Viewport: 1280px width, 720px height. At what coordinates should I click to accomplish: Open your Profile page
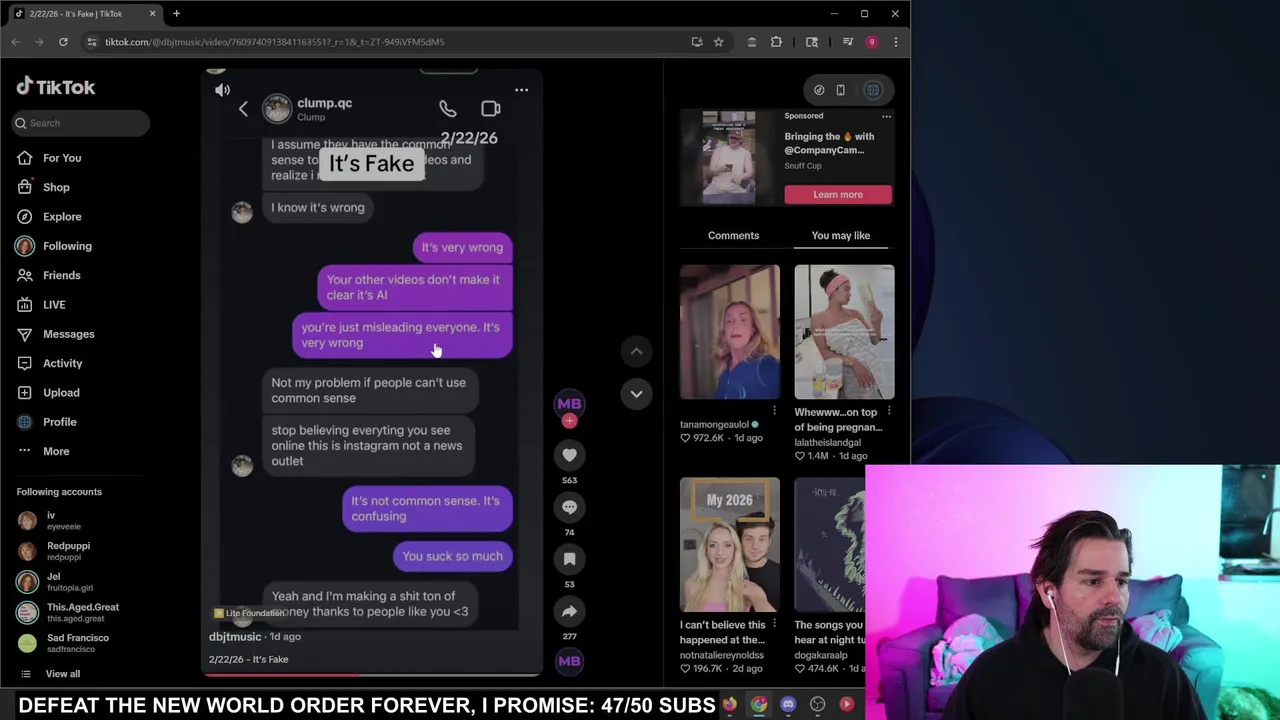pos(59,422)
